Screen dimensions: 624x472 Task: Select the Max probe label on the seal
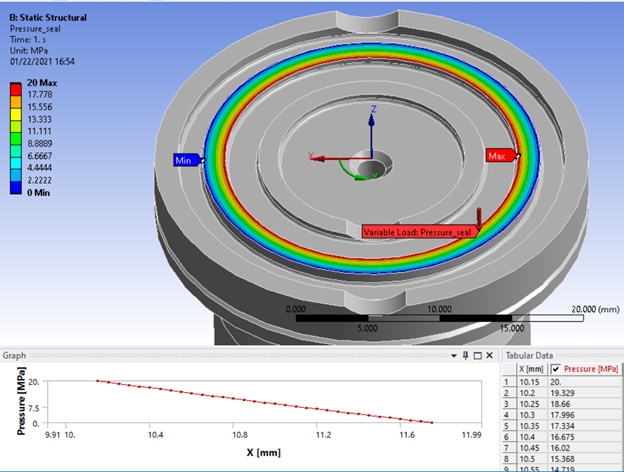click(501, 156)
